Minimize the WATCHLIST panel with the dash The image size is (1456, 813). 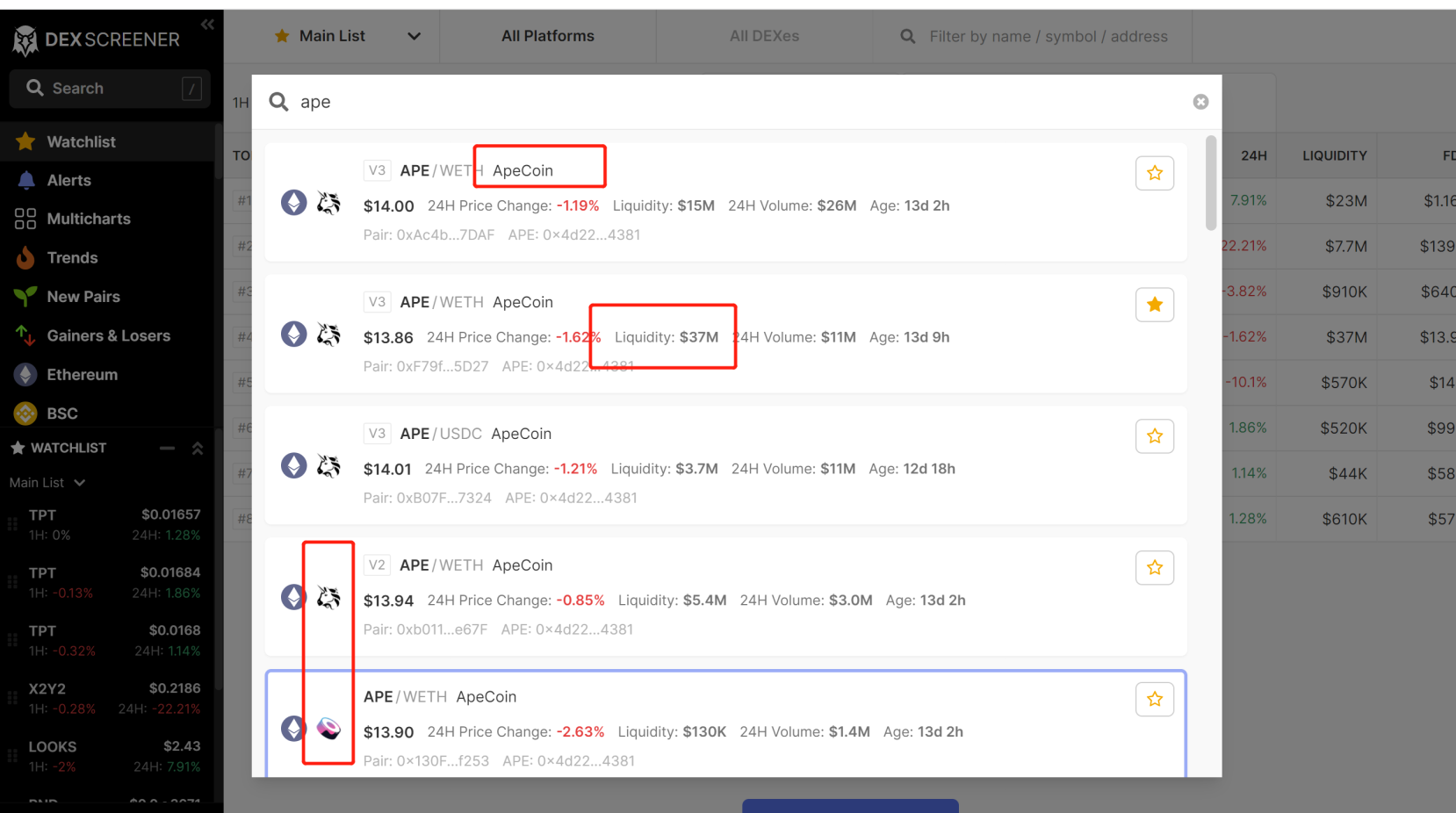tap(167, 448)
